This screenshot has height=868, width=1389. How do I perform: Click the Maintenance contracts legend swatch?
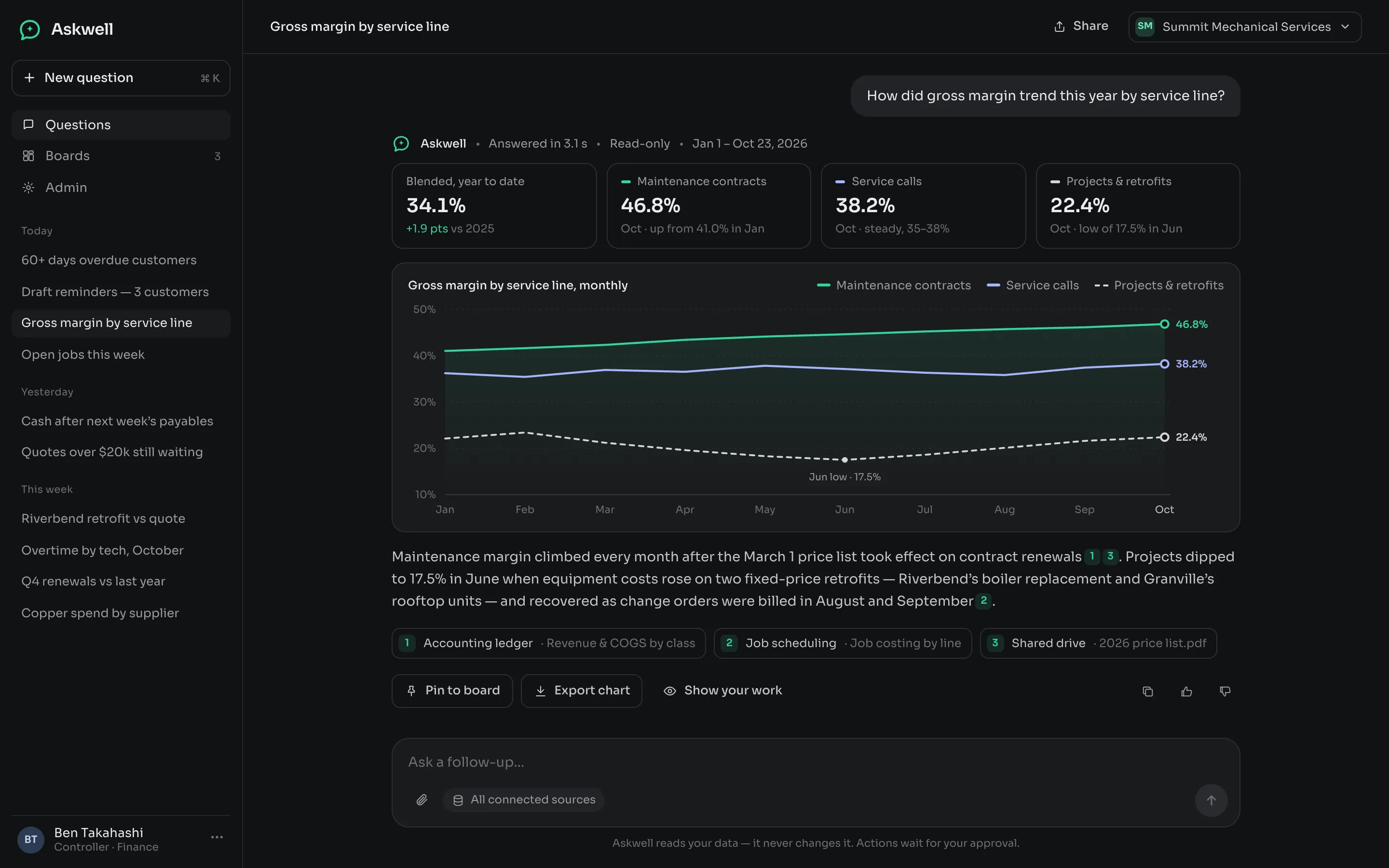point(824,285)
